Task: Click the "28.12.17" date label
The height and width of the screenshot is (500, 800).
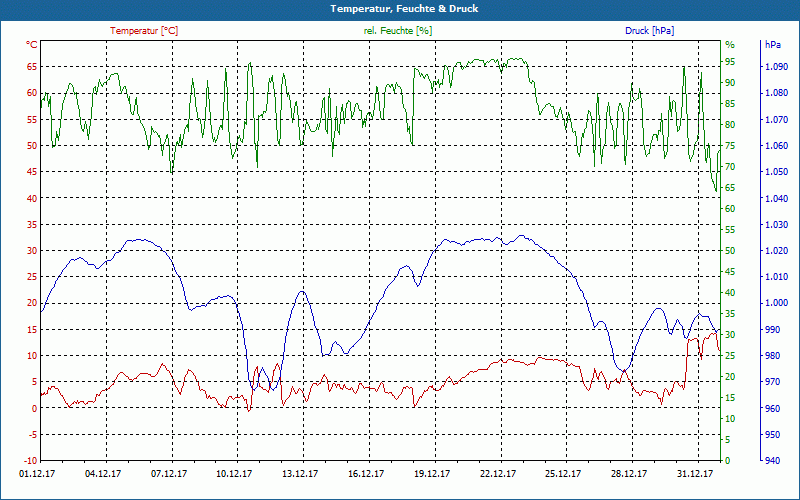Action: [629, 474]
